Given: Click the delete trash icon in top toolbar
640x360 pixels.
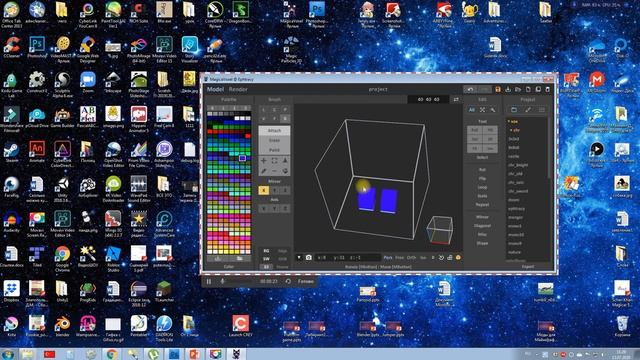Looking at the screenshot, I should (548, 89).
